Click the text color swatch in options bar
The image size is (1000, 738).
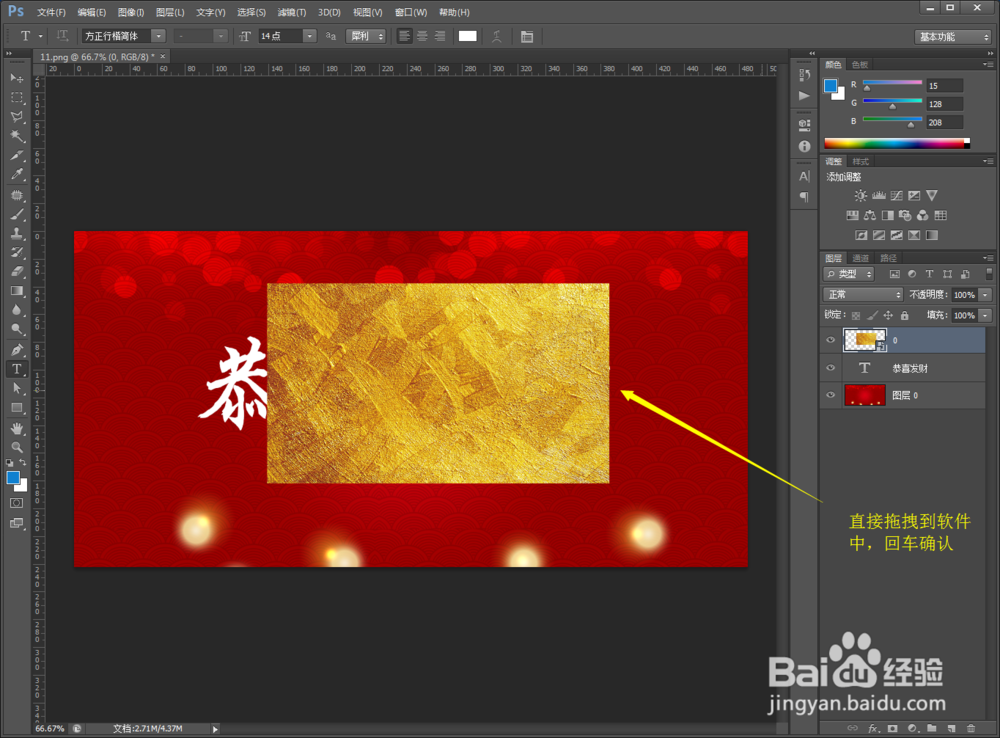pyautogui.click(x=467, y=36)
